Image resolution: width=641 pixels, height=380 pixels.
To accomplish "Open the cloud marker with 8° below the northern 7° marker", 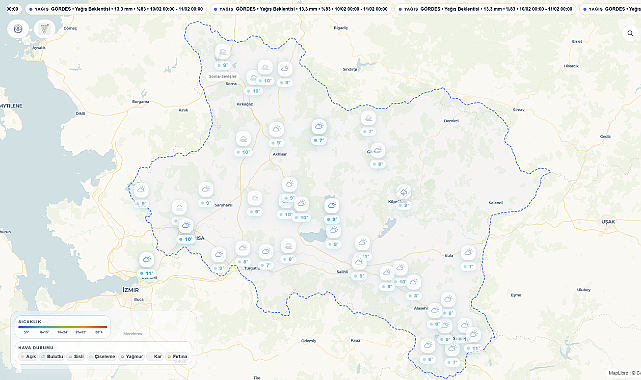I will pyautogui.click(x=378, y=150).
